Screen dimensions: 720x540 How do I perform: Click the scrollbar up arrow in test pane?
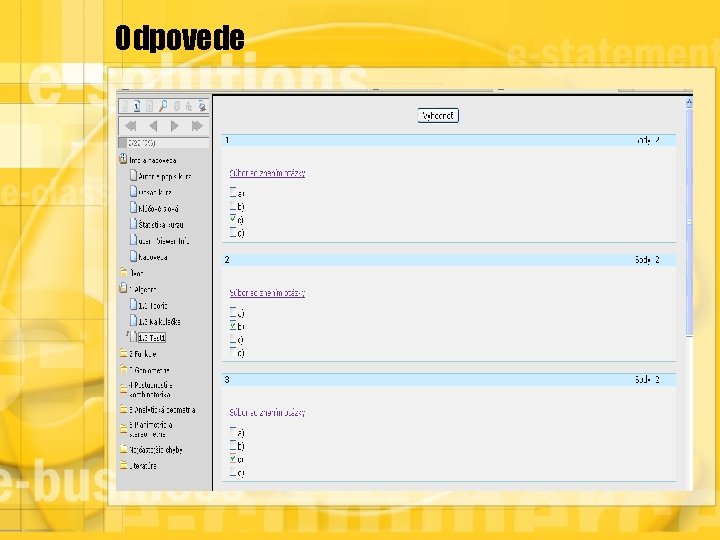[689, 103]
